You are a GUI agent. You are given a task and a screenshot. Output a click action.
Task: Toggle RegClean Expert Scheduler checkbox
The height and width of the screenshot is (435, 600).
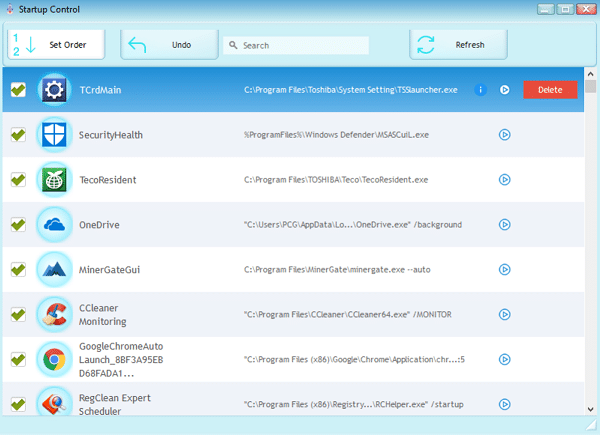18,404
